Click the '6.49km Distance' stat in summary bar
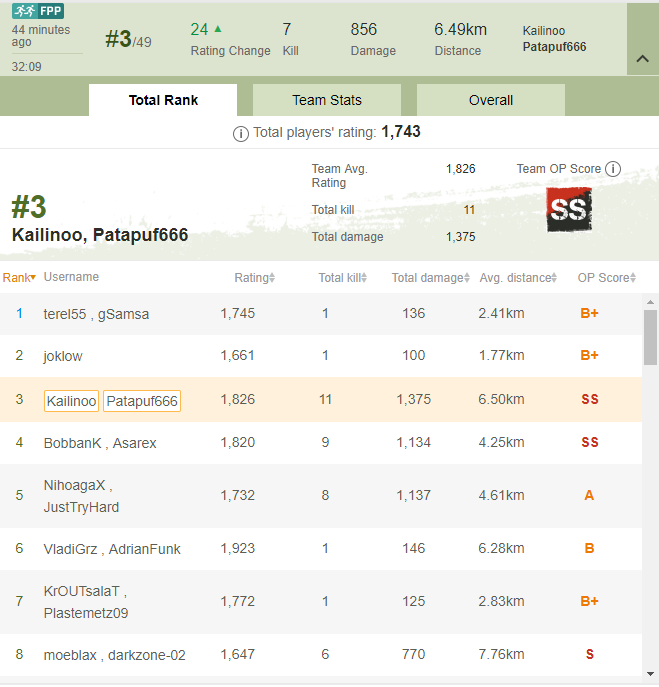 (461, 39)
